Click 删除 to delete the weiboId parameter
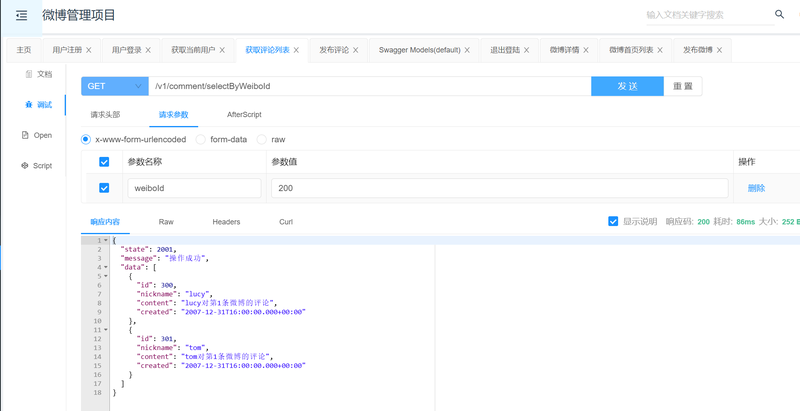800x411 pixels. pyautogui.click(x=756, y=188)
